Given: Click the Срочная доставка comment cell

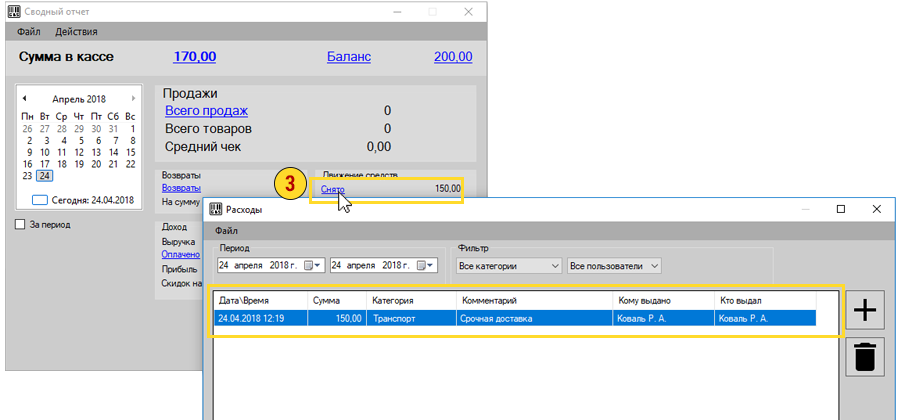Looking at the screenshot, I should click(535, 318).
